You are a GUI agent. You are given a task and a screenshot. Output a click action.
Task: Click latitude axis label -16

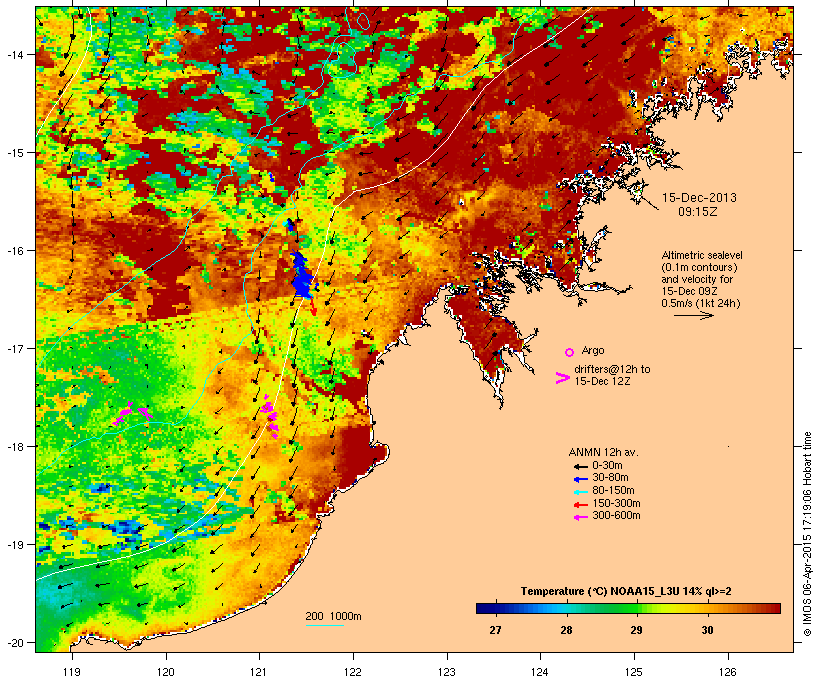(14, 251)
